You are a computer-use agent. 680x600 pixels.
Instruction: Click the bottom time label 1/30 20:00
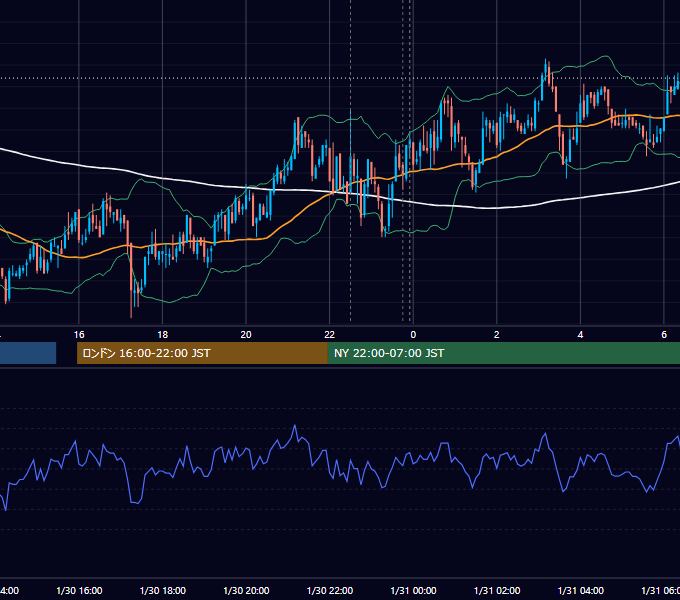246,590
